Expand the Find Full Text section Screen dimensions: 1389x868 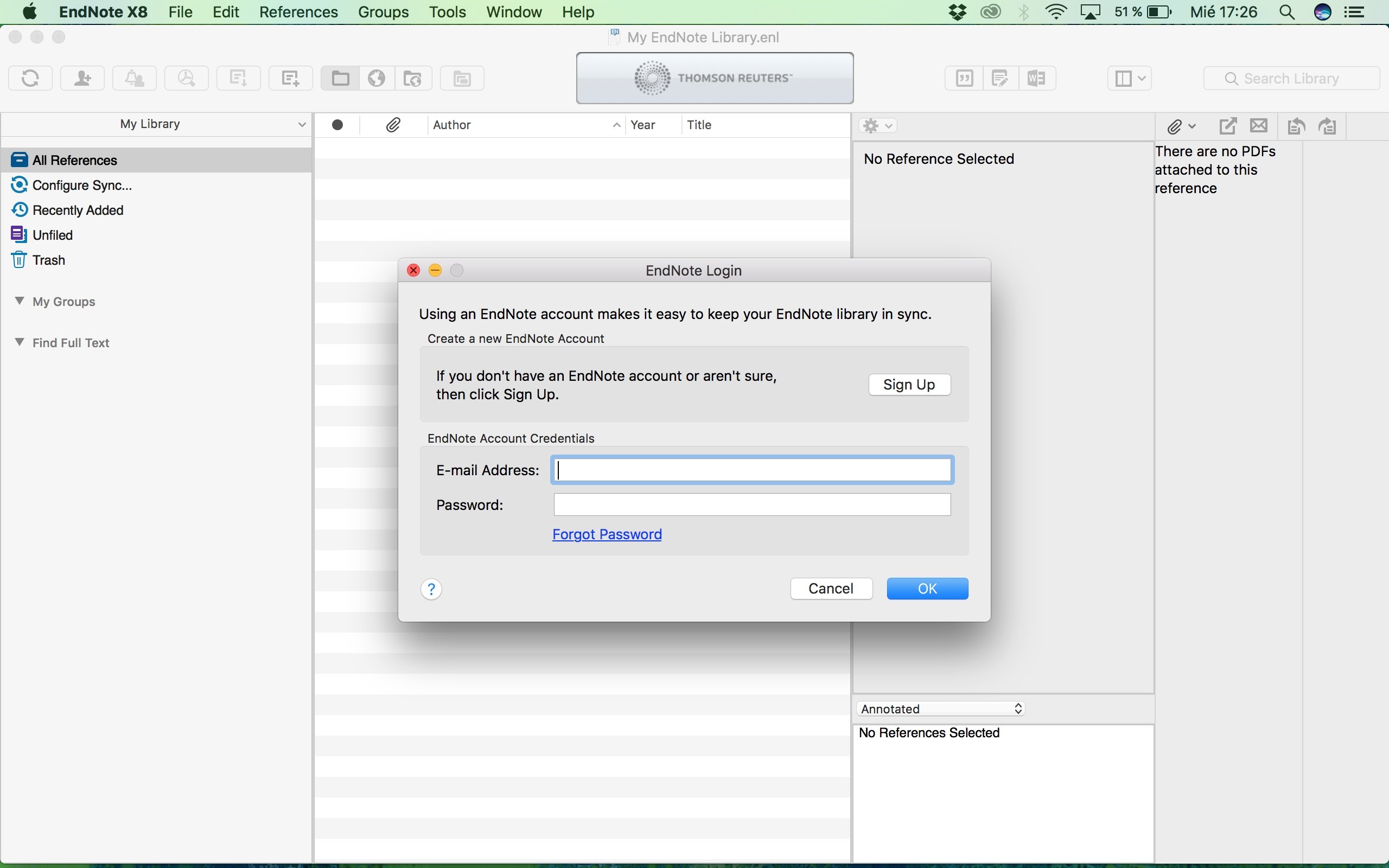[20, 342]
